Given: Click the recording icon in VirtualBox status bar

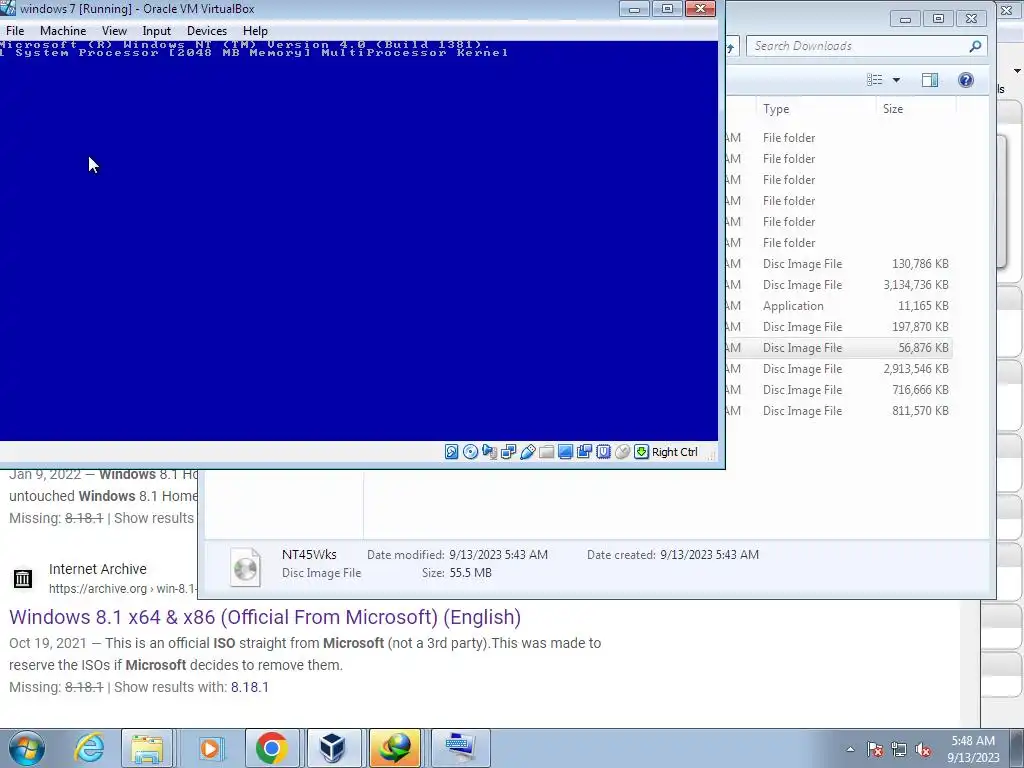Looking at the screenshot, I should (x=584, y=452).
